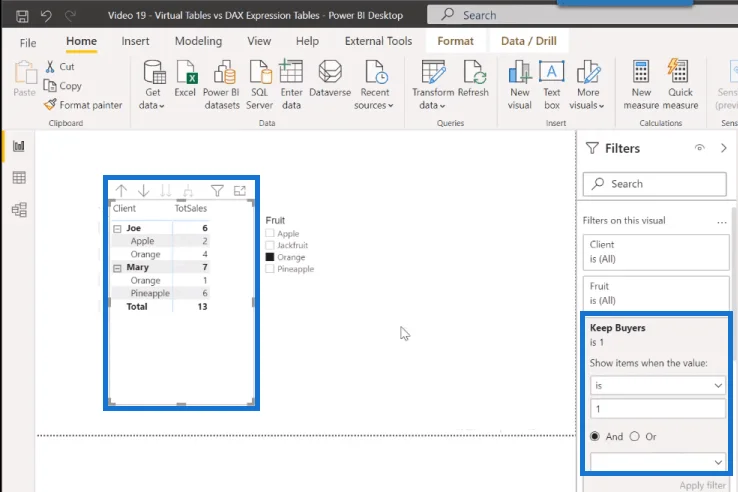
Task: Insert a Text box
Action: (x=552, y=85)
